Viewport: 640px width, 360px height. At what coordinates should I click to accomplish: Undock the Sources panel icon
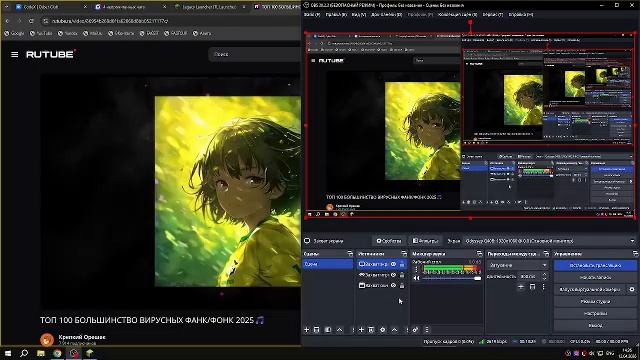pos(404,253)
